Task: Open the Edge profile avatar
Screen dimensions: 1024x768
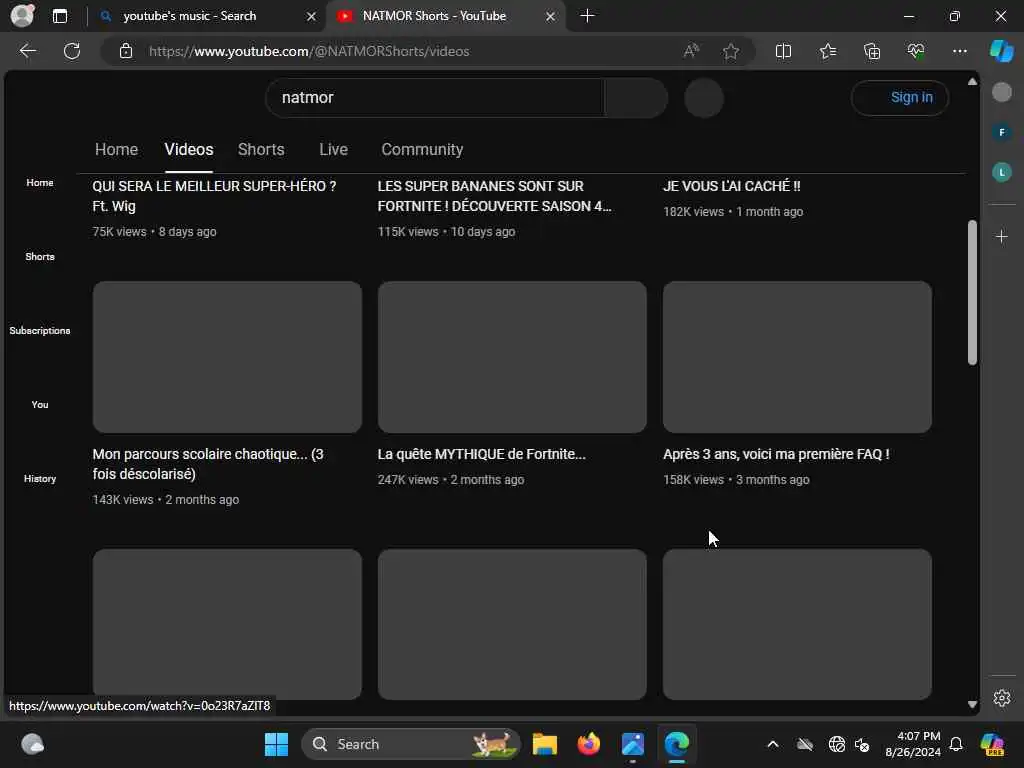Action: click(x=22, y=16)
